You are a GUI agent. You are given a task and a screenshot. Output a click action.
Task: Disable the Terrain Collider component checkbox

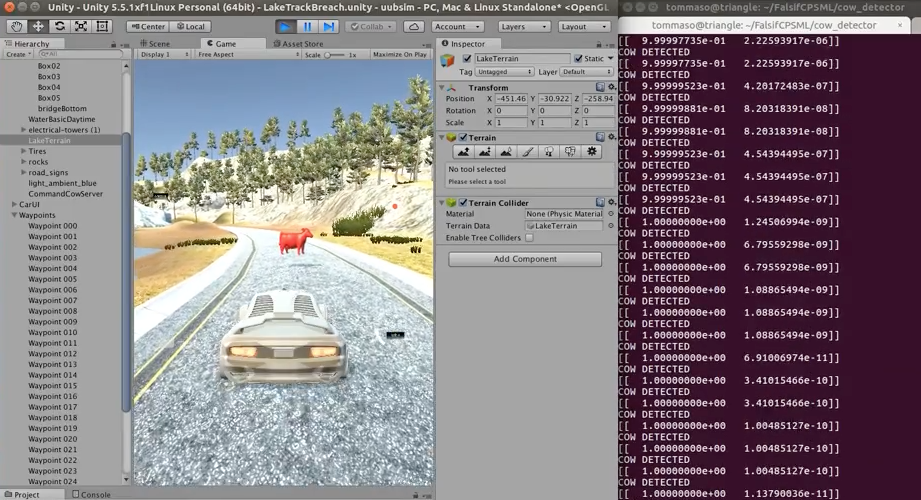coord(463,203)
